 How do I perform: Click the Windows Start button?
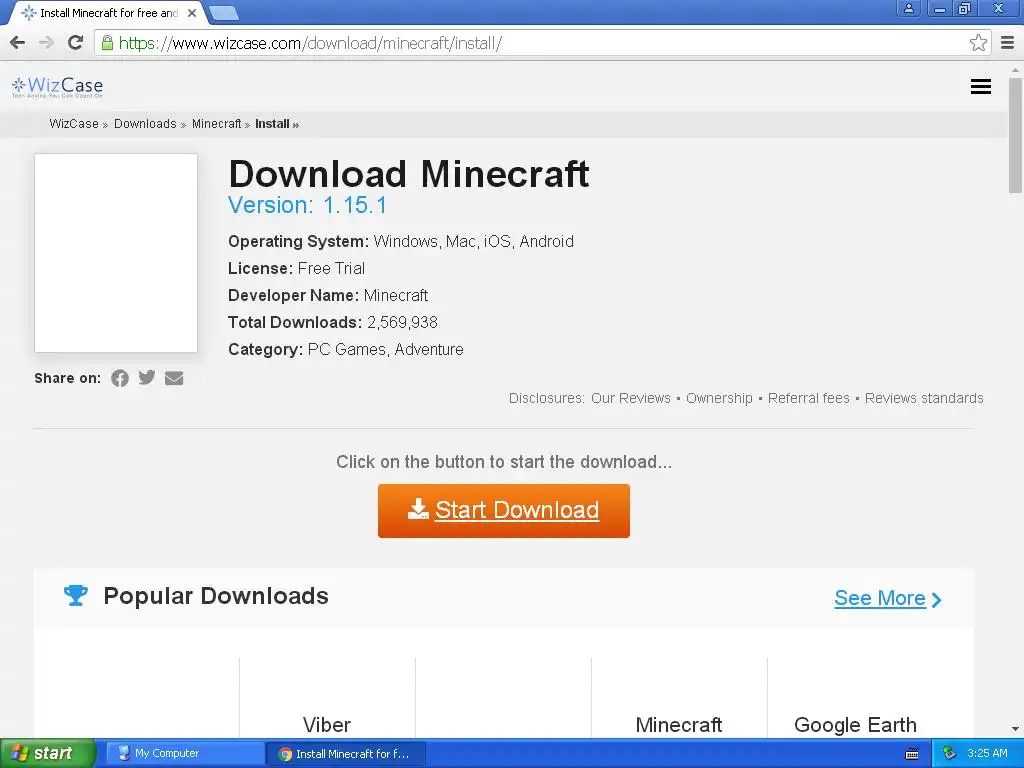pos(48,754)
